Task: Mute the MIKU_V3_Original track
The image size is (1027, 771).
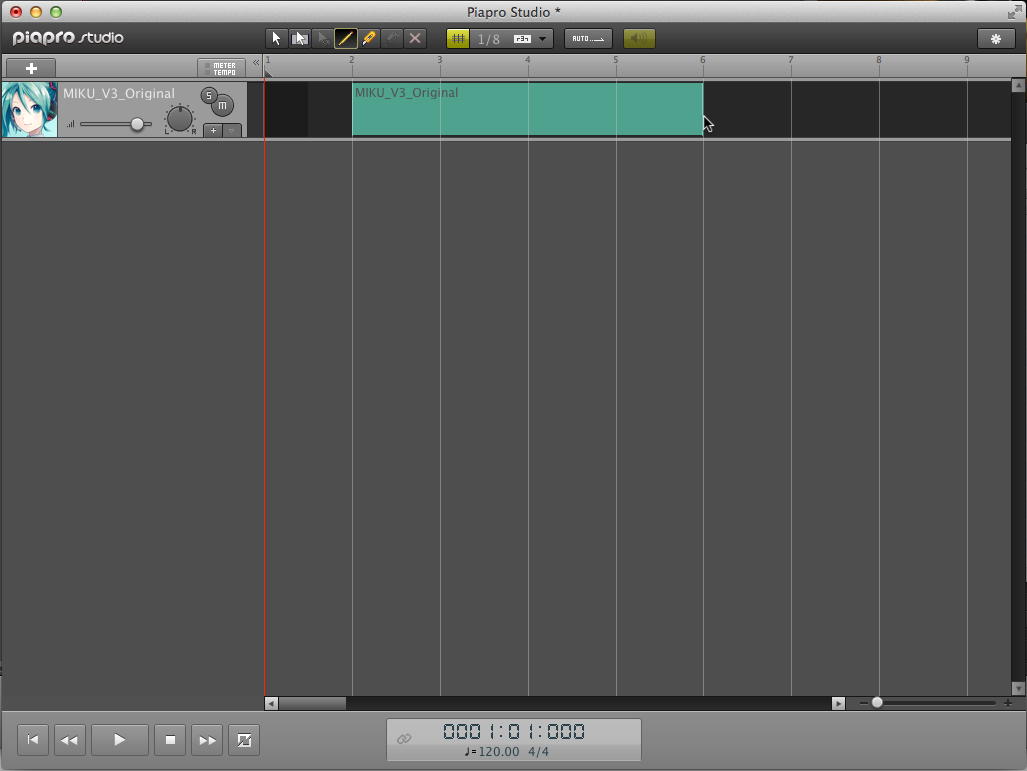Action: (x=223, y=105)
